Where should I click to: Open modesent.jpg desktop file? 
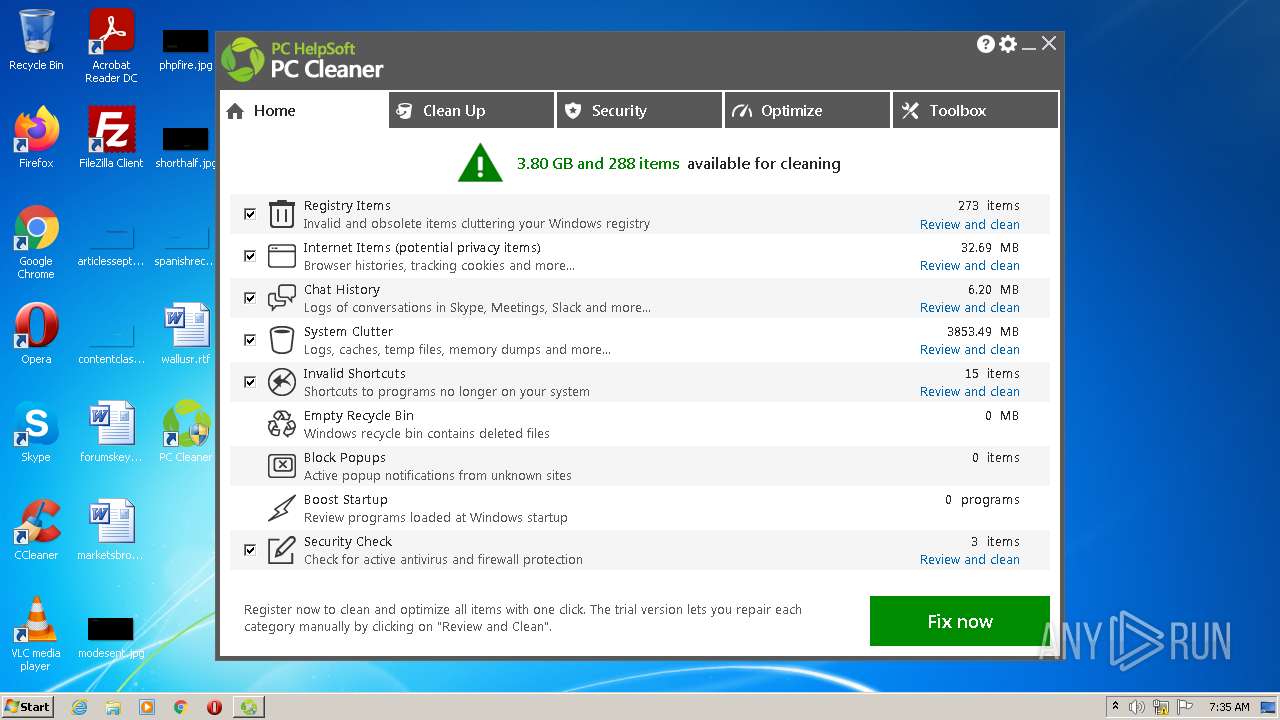tap(111, 636)
